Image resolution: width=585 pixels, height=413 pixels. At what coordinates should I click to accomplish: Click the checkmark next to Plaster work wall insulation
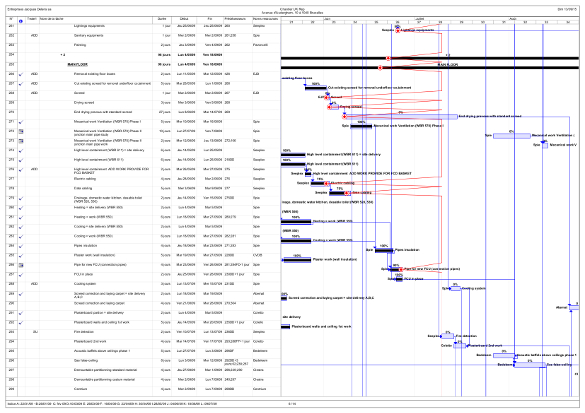(x=21, y=256)
